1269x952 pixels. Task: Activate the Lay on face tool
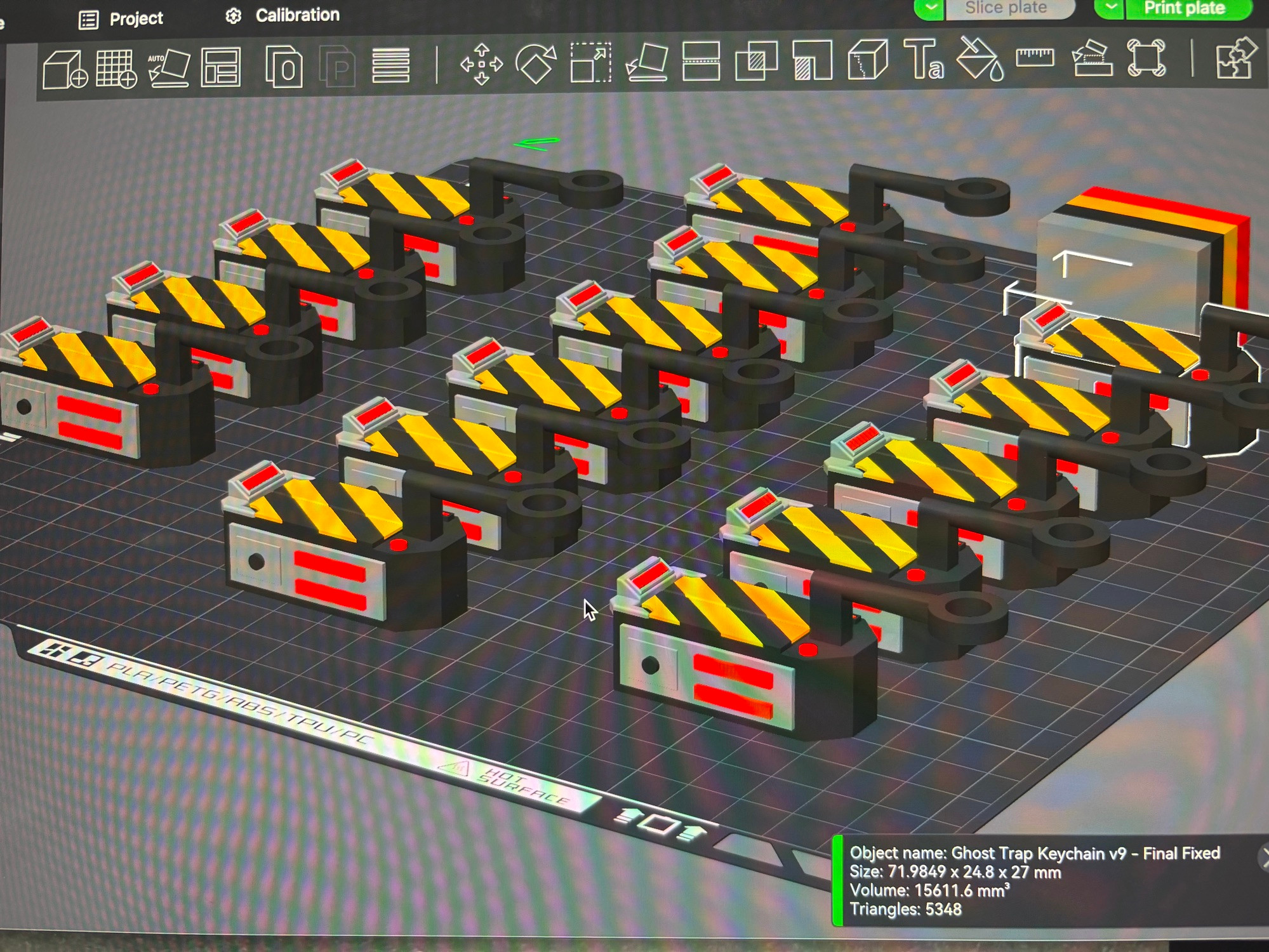coord(646,62)
